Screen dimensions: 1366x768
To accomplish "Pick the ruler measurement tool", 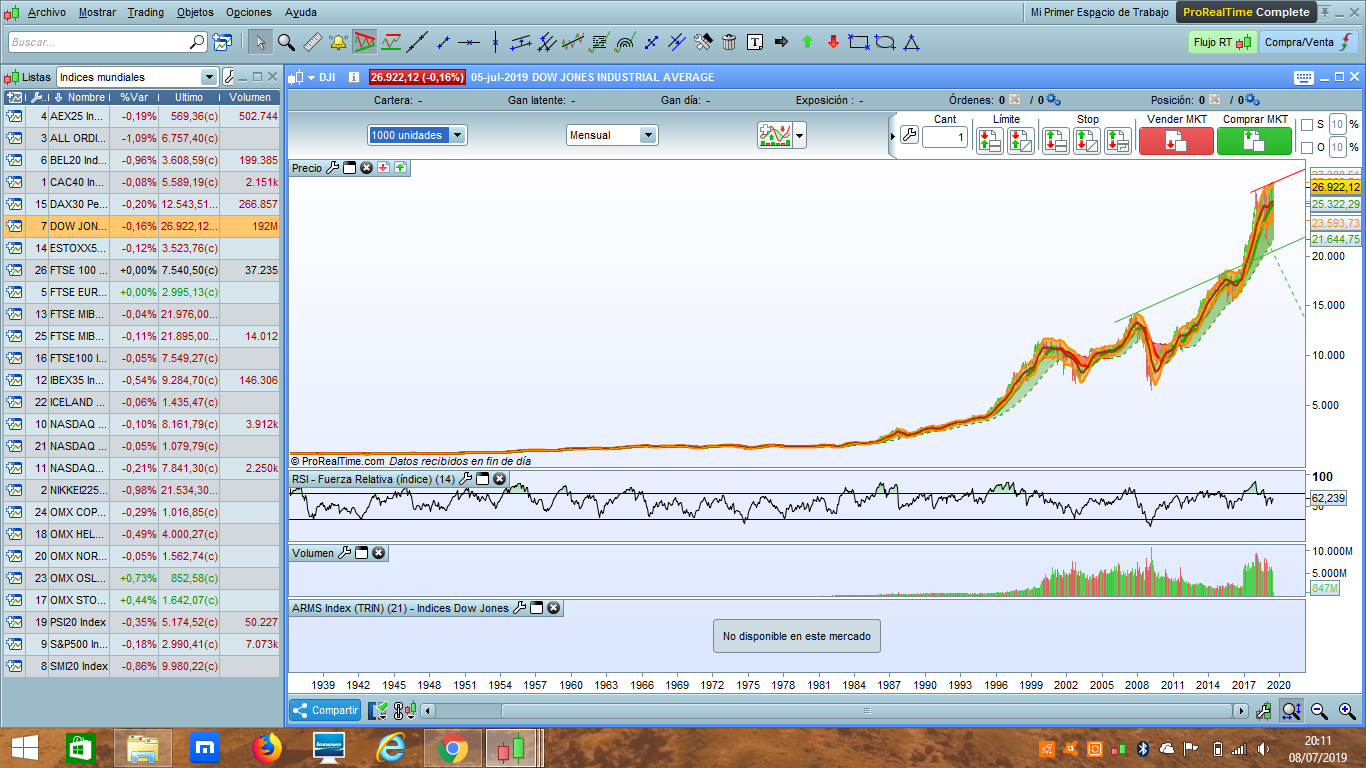I will coord(312,42).
